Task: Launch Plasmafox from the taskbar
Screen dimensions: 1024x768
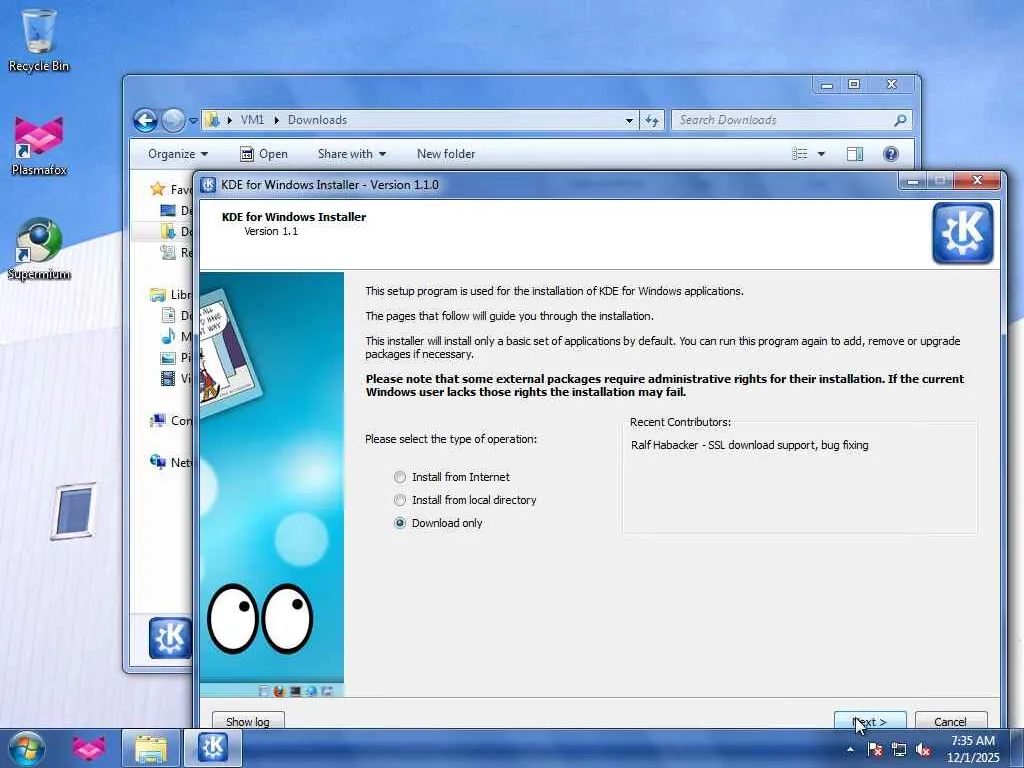Action: pyautogui.click(x=89, y=748)
